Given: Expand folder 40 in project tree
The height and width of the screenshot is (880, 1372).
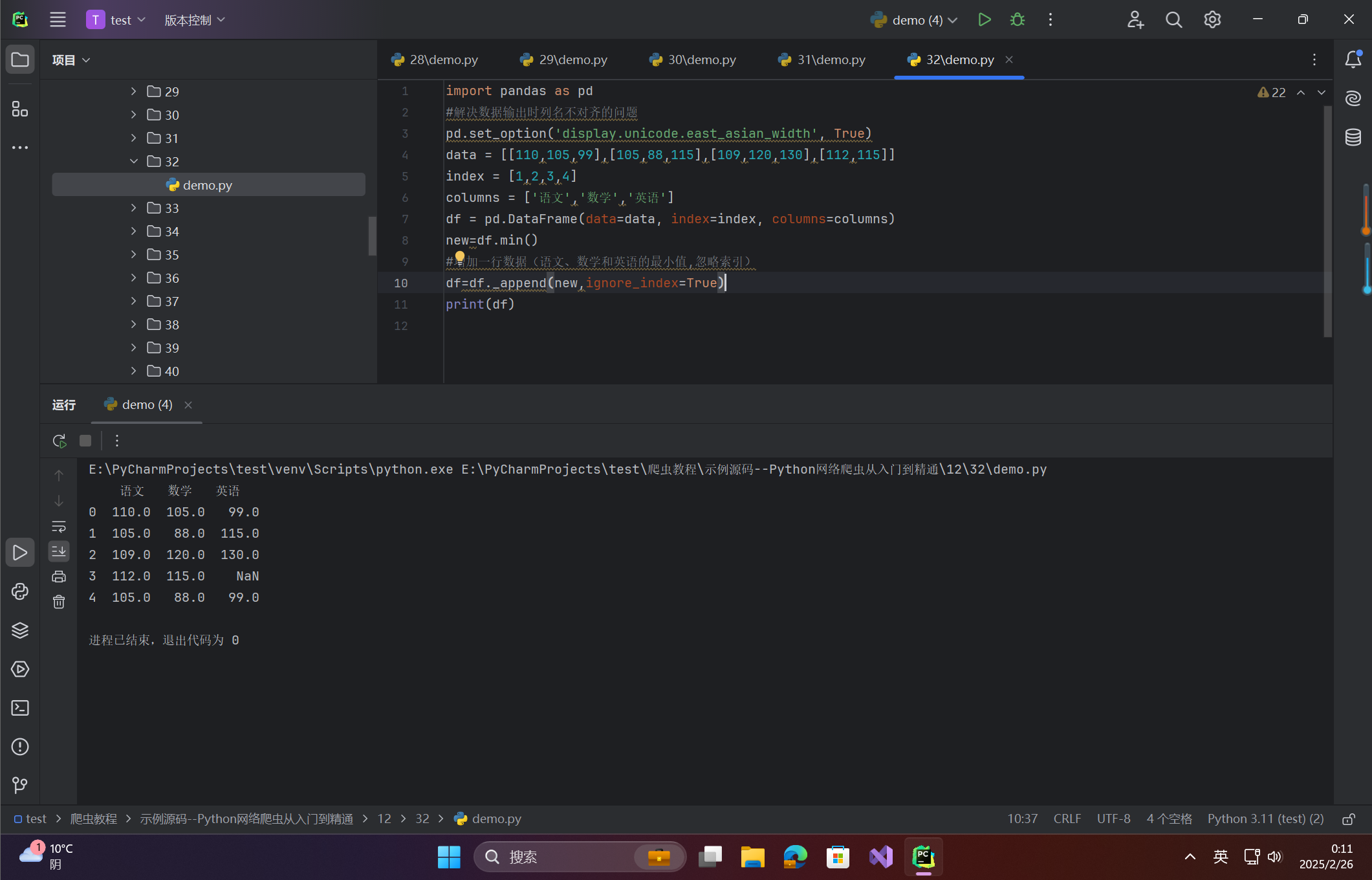Looking at the screenshot, I should (133, 371).
